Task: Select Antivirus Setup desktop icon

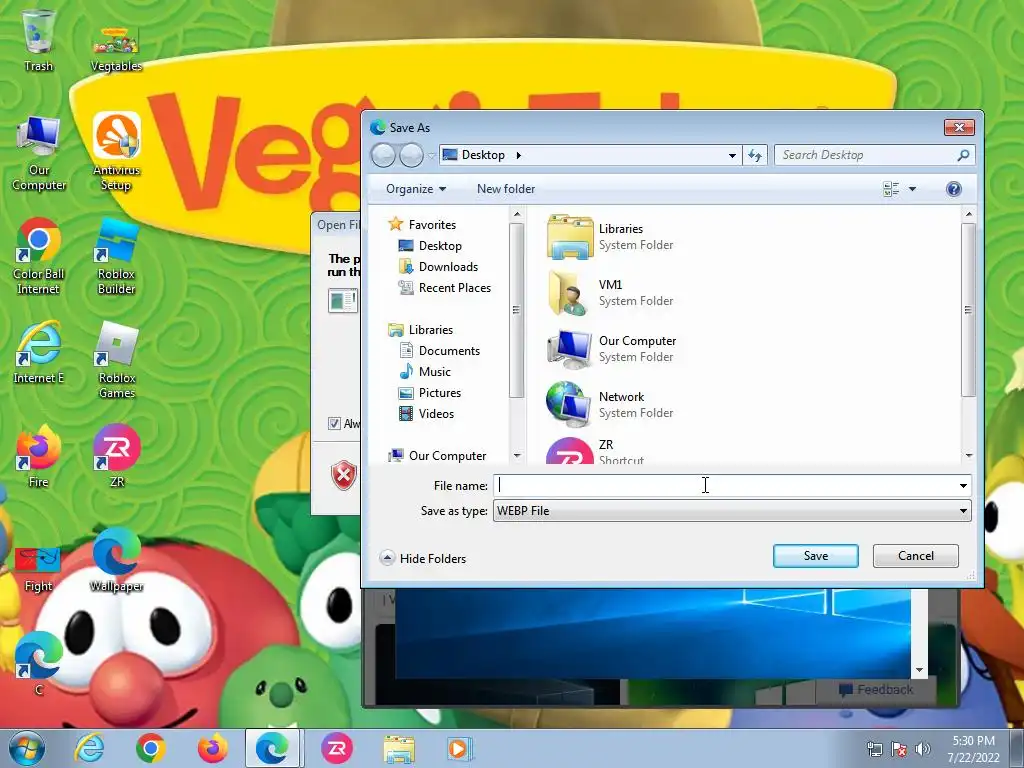Action: coord(116,152)
